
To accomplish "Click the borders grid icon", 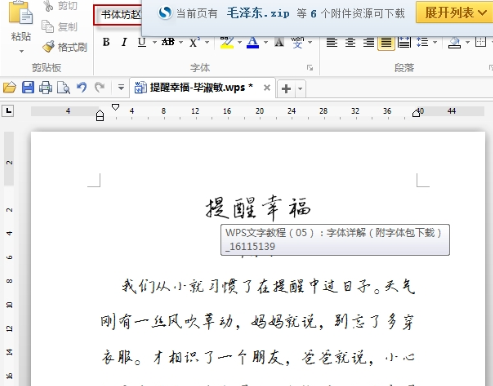I will [x=481, y=42].
